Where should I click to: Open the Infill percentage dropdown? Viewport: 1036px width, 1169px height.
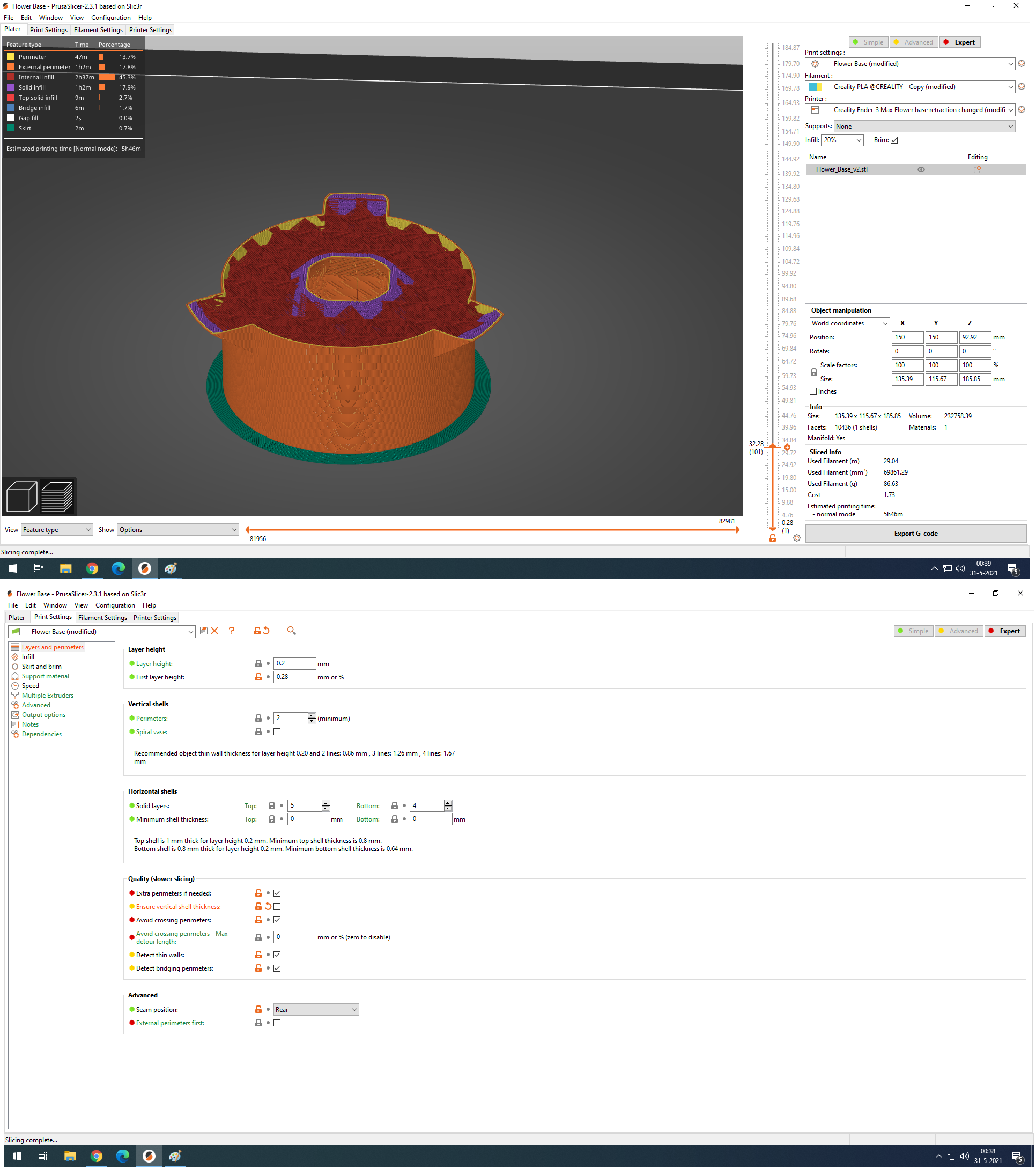click(842, 140)
